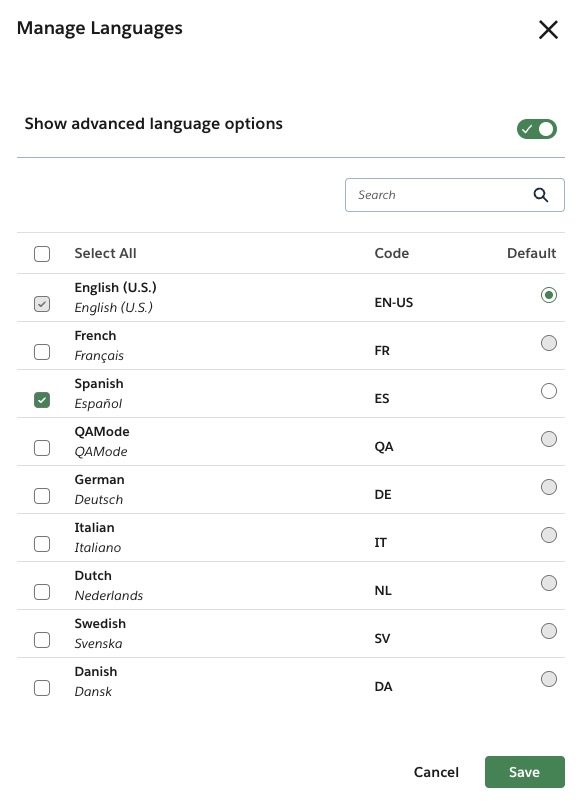
Task: Click the French default radio button
Action: pyautogui.click(x=549, y=343)
